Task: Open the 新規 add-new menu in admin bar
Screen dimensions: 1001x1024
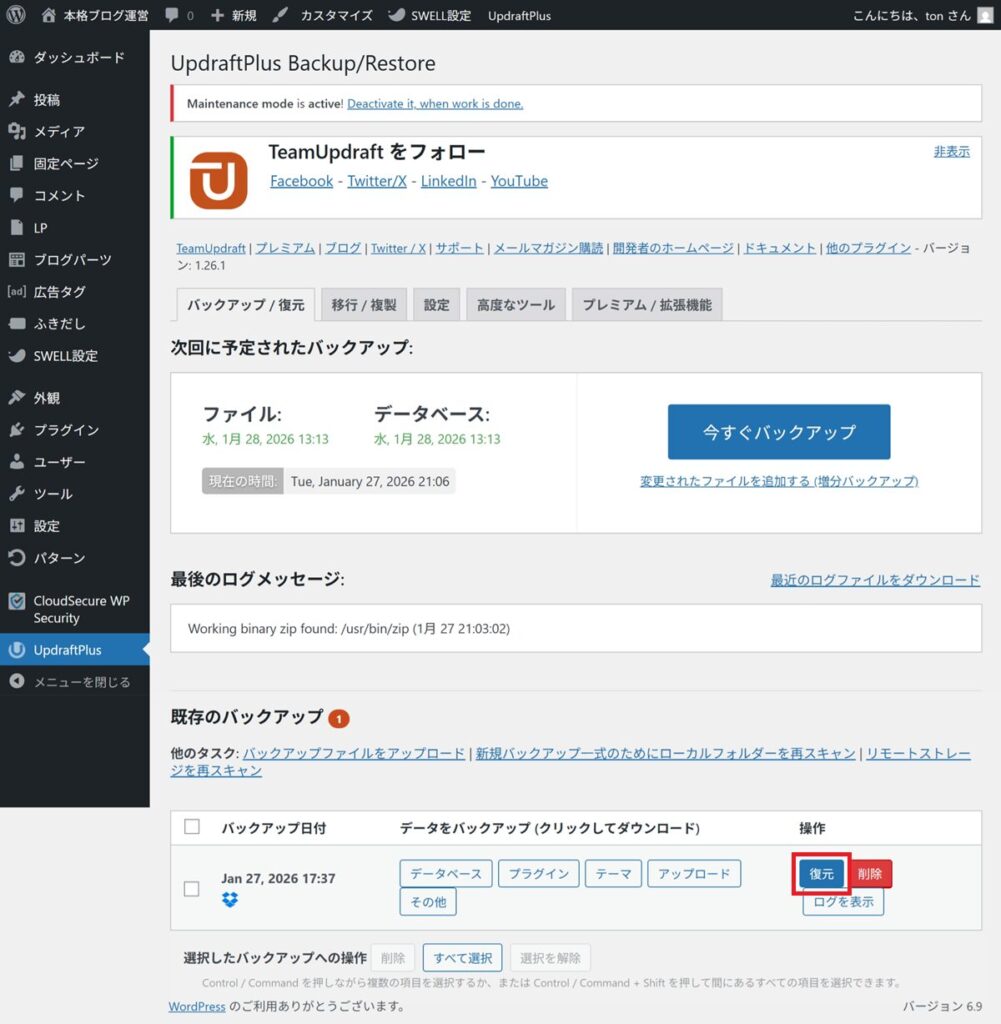Action: click(233, 16)
